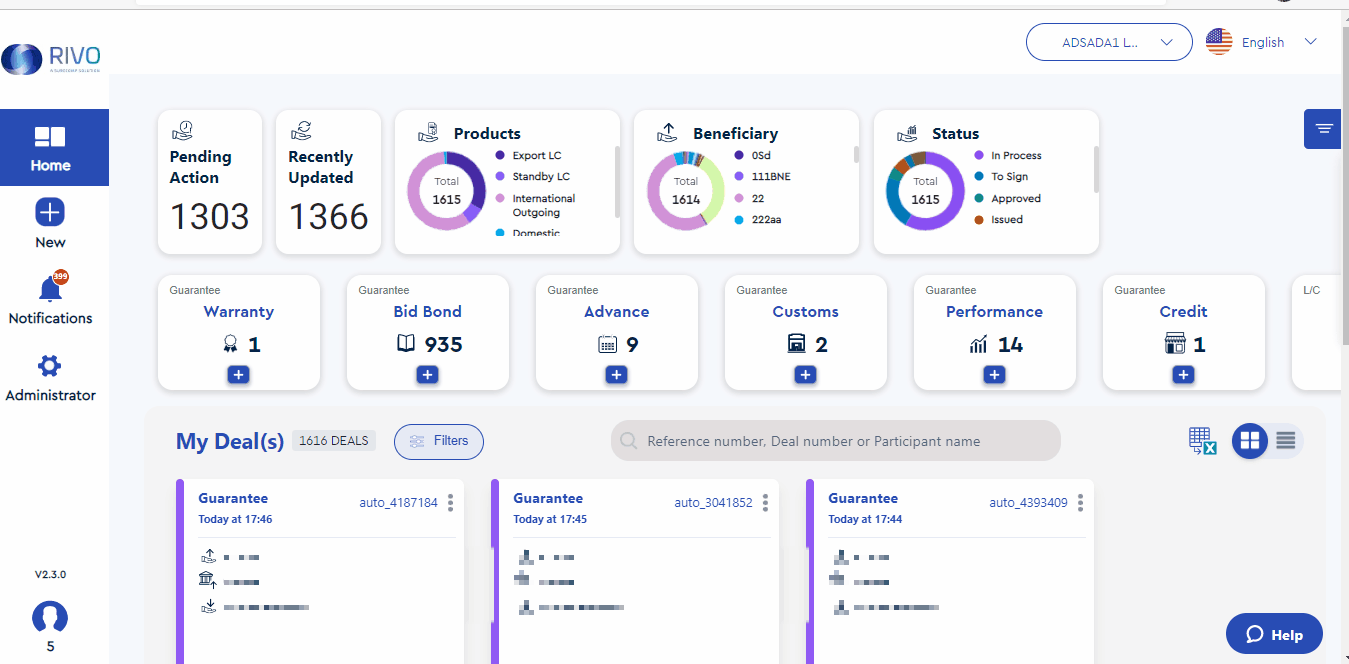Screen dimensions: 1349x664
Task: Click the Filters button
Action: [x=439, y=441]
